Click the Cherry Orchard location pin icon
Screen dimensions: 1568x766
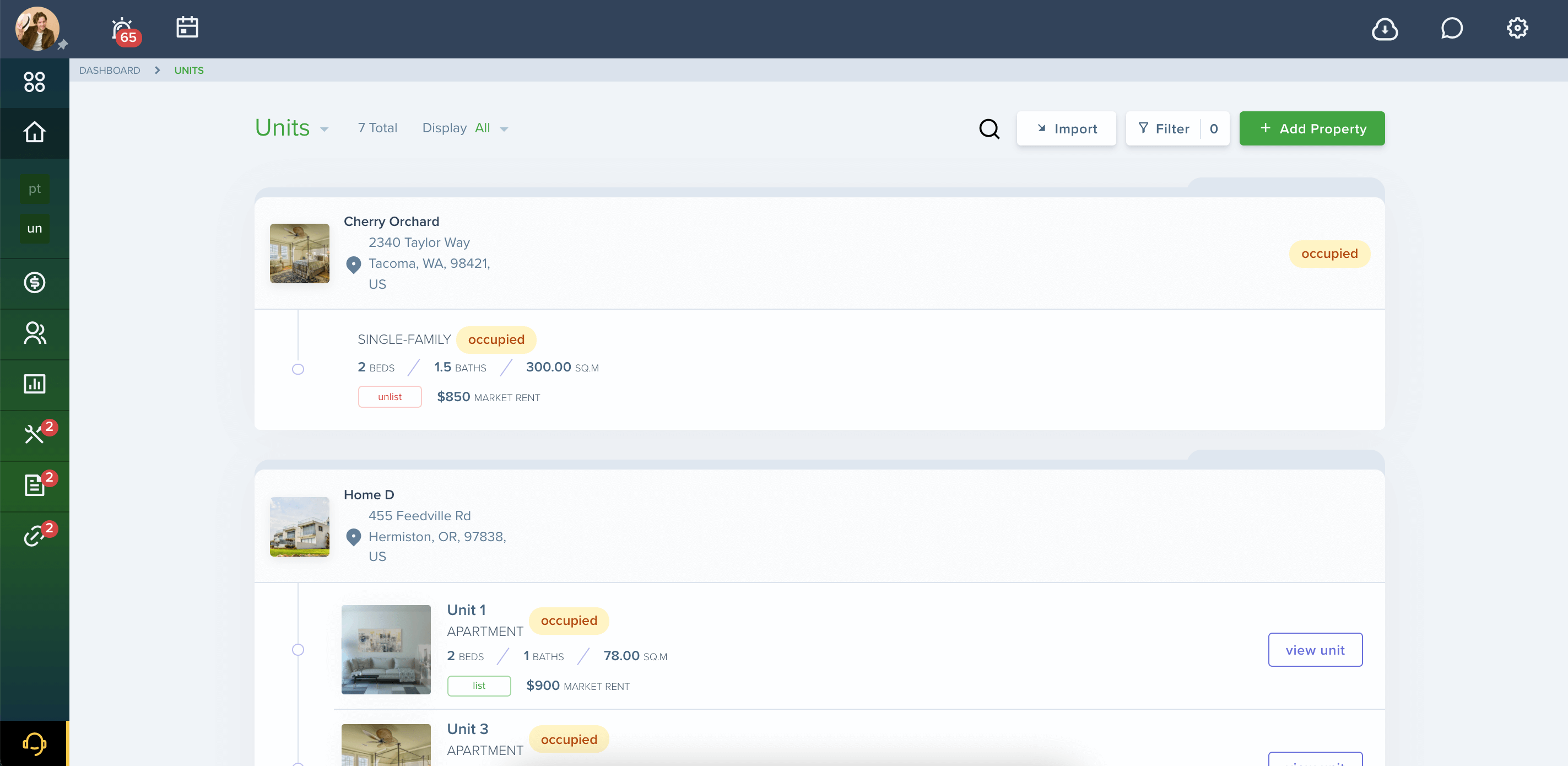pos(354,265)
